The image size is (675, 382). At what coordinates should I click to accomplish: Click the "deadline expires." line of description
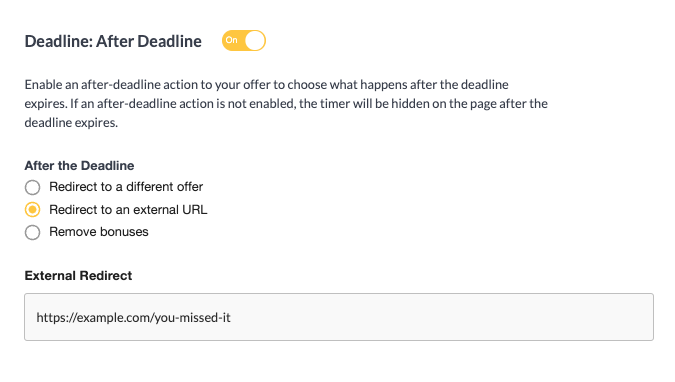point(71,123)
